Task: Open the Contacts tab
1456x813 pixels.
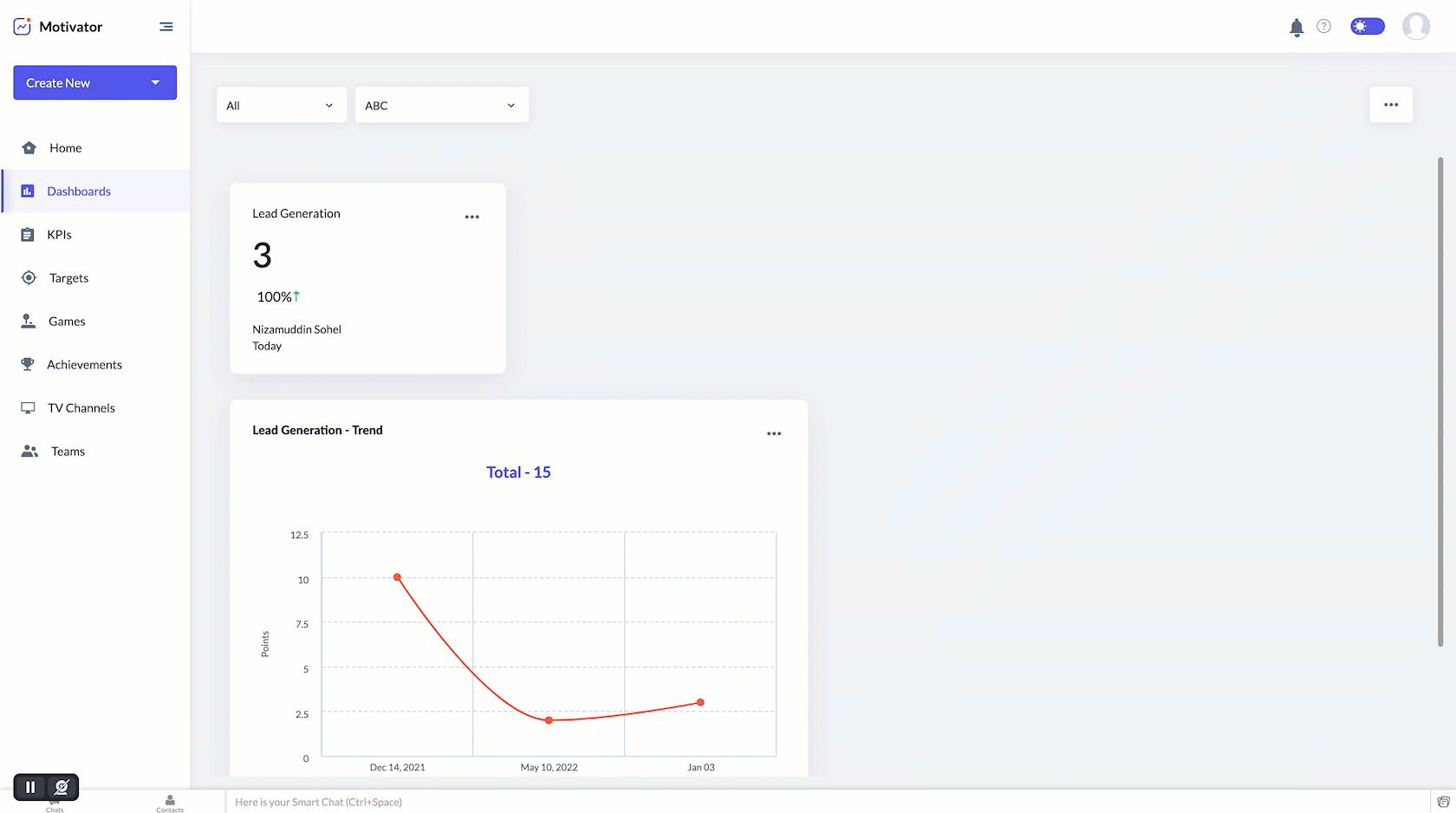Action: tap(170, 803)
